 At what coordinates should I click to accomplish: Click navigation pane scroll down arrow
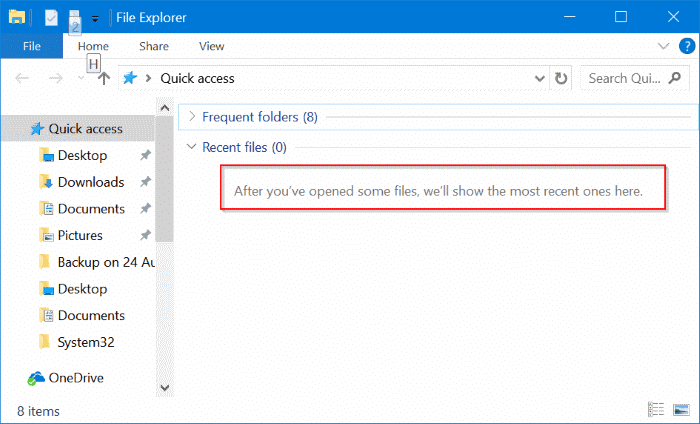point(165,387)
